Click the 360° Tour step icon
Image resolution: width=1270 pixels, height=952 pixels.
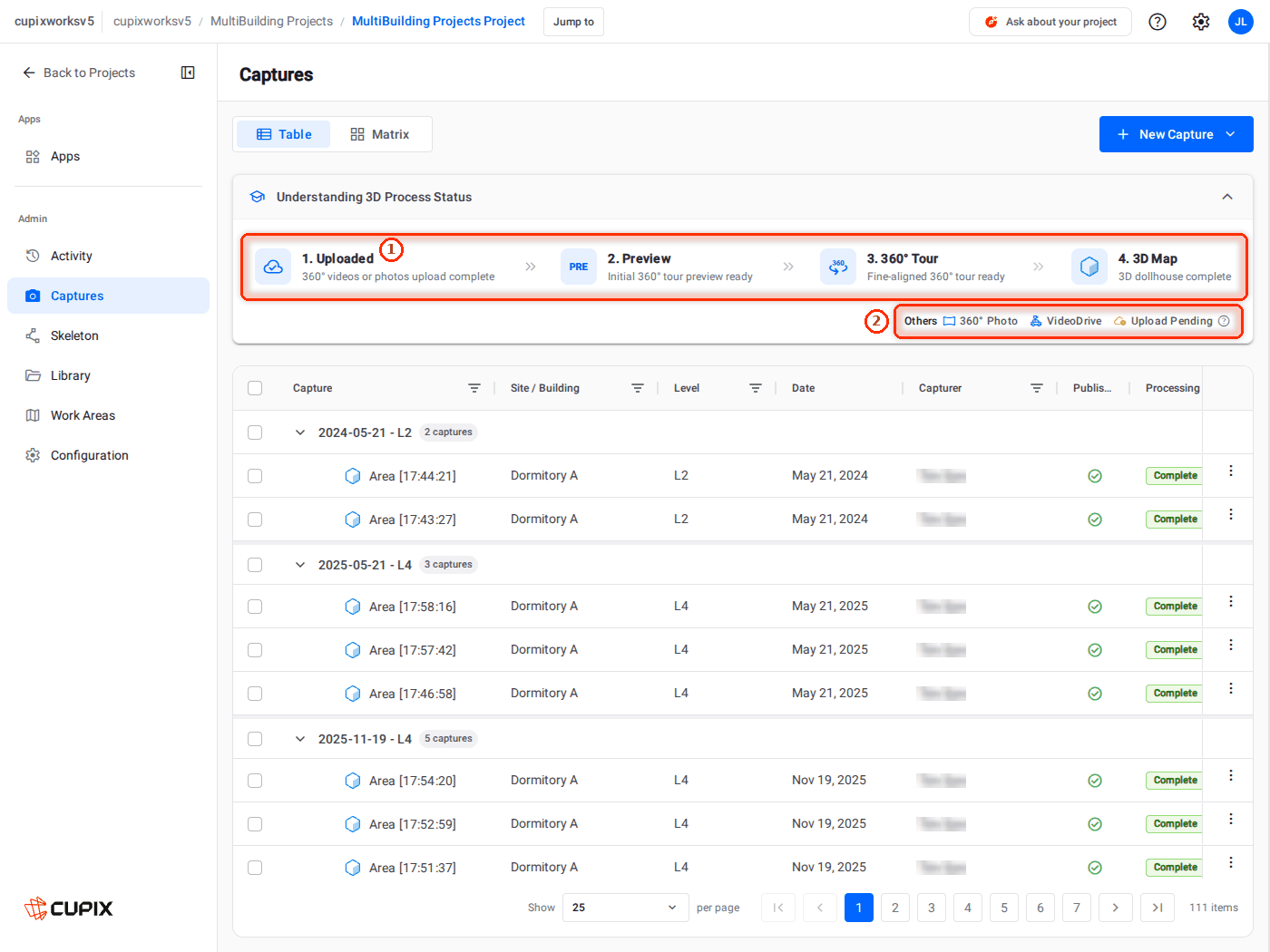click(838, 267)
